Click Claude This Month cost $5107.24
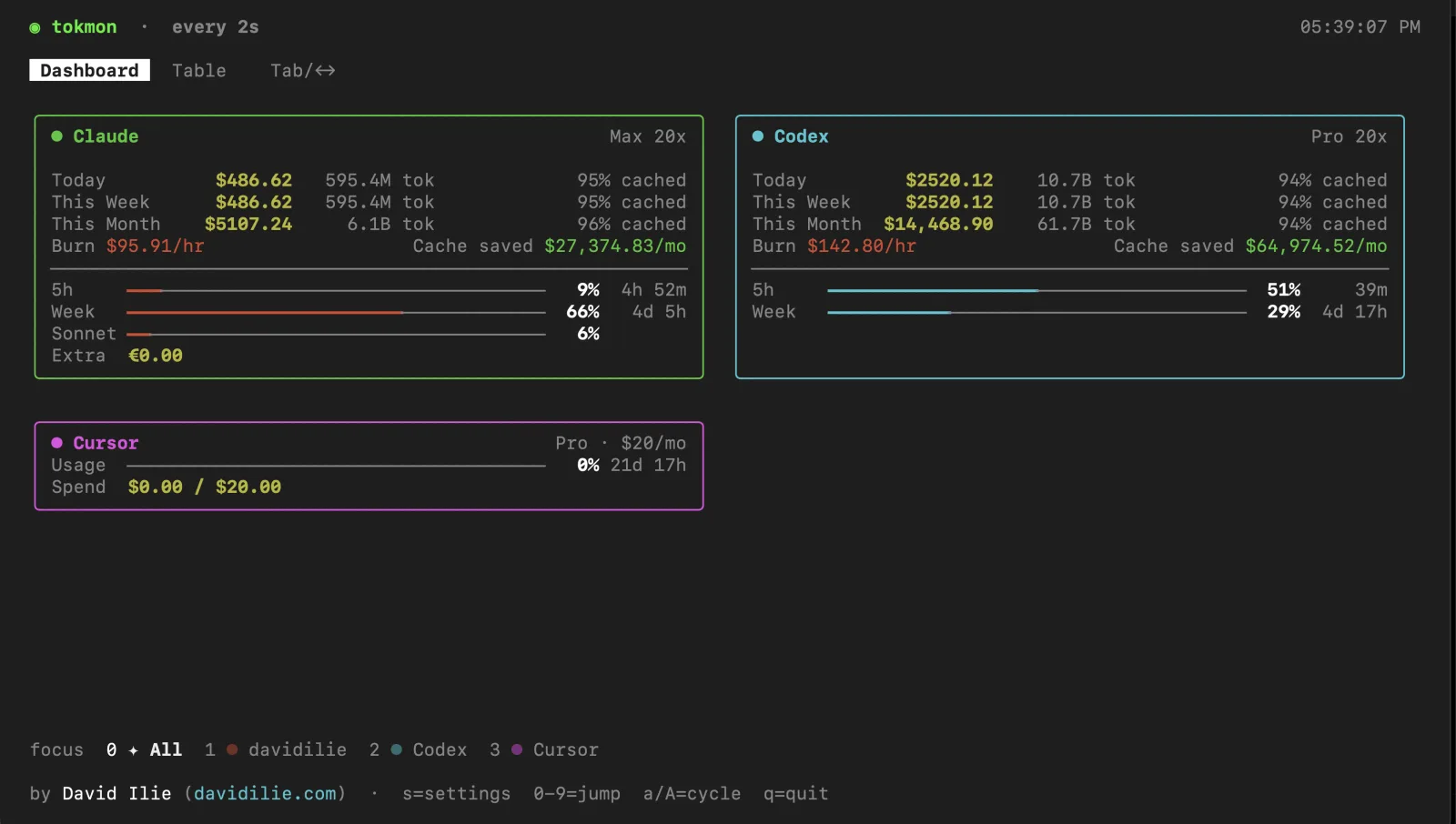 tap(248, 225)
